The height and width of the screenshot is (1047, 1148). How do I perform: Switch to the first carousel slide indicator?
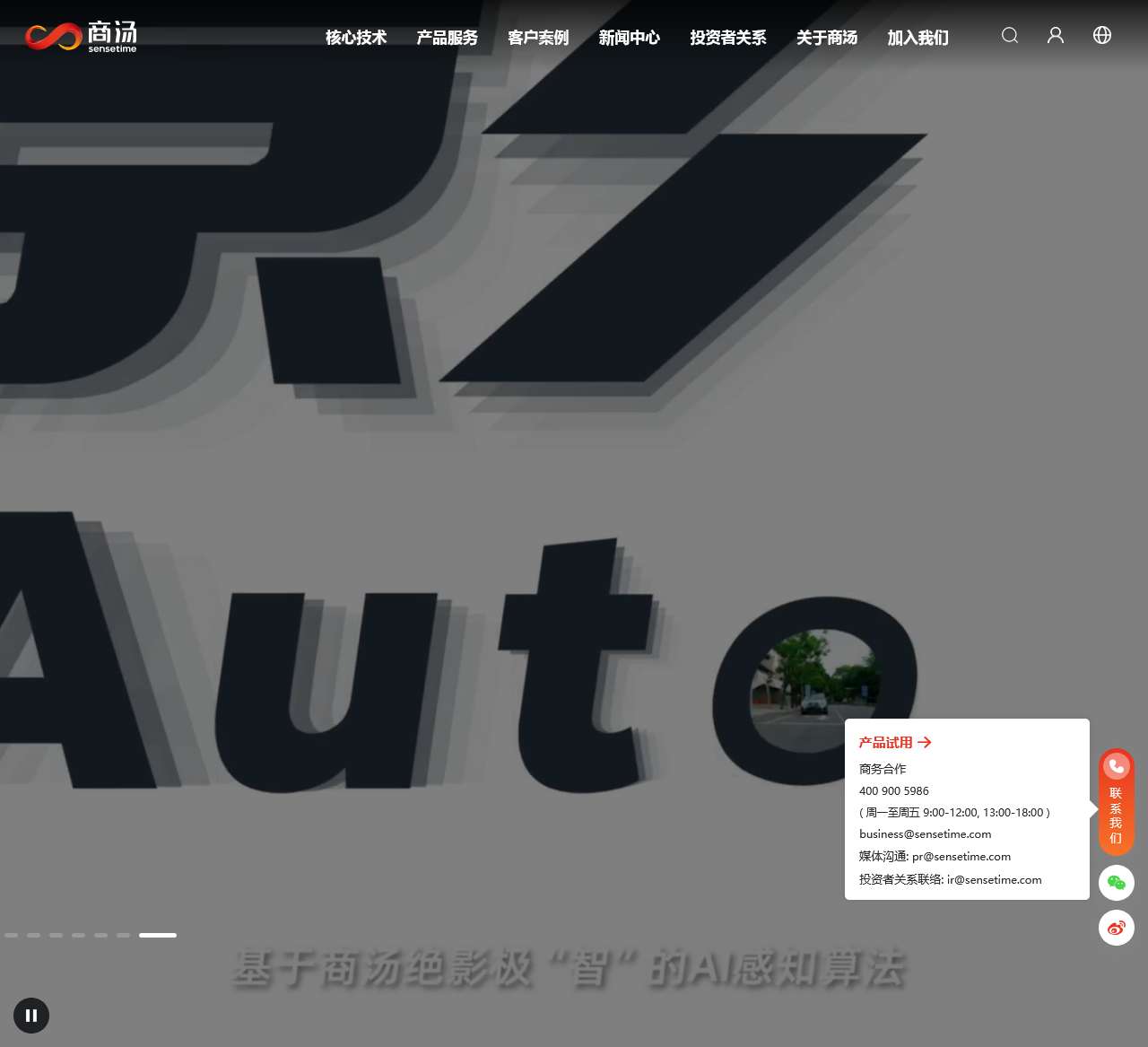click(x=11, y=935)
